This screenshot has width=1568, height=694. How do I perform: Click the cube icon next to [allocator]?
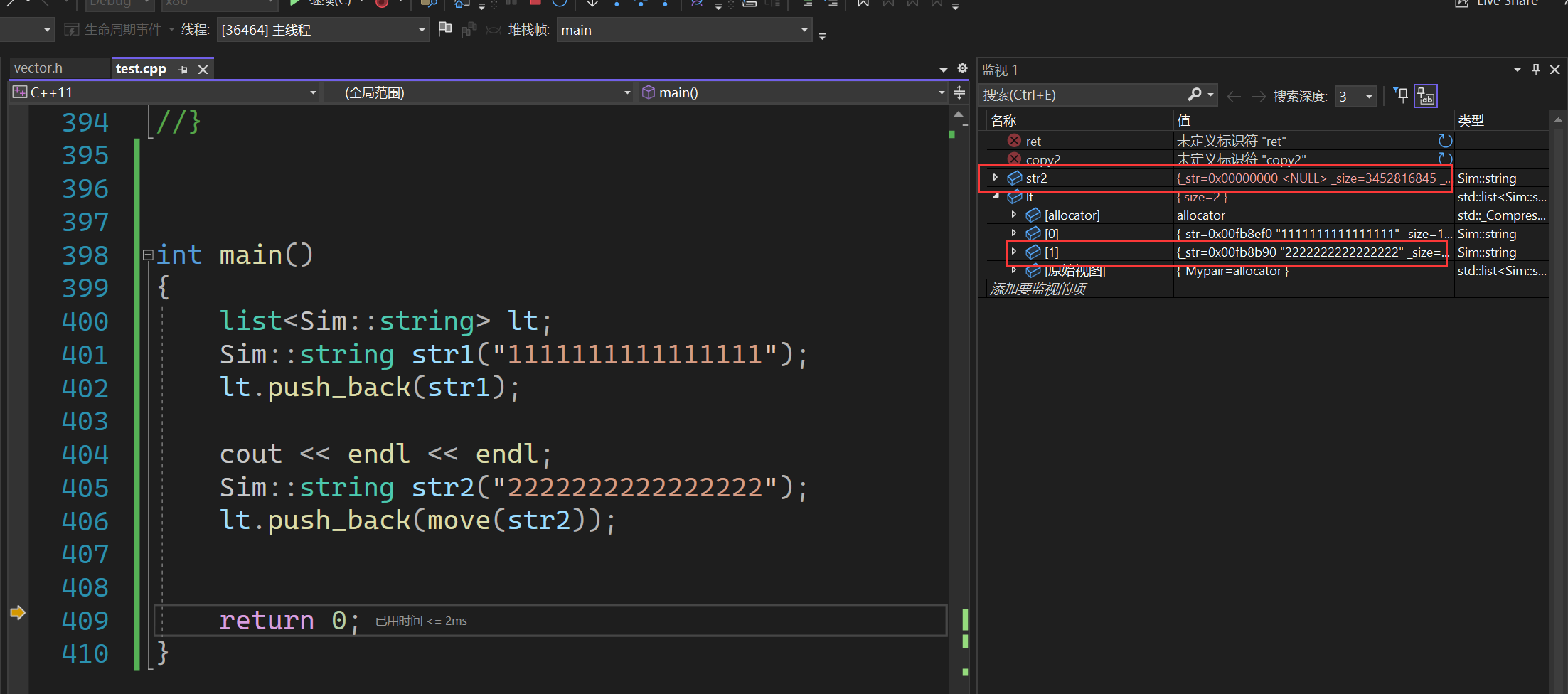coord(1033,215)
